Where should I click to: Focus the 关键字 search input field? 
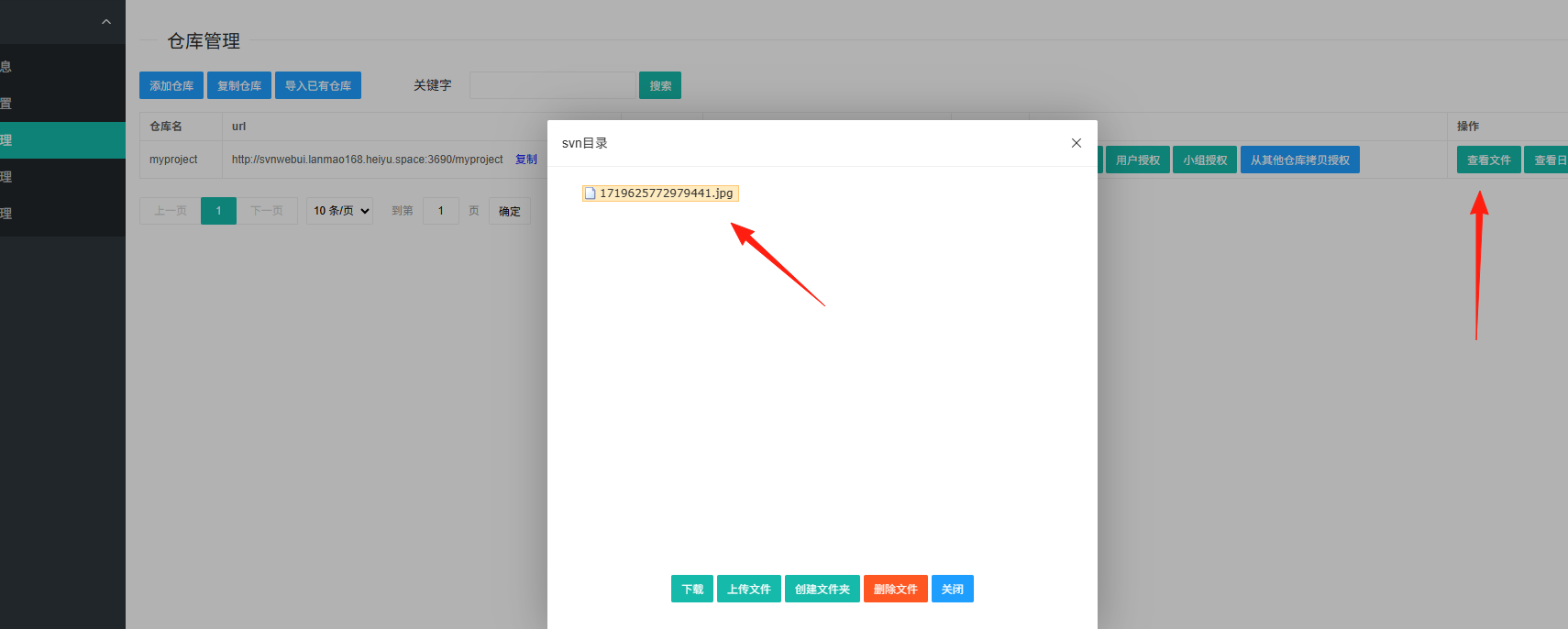tap(553, 85)
